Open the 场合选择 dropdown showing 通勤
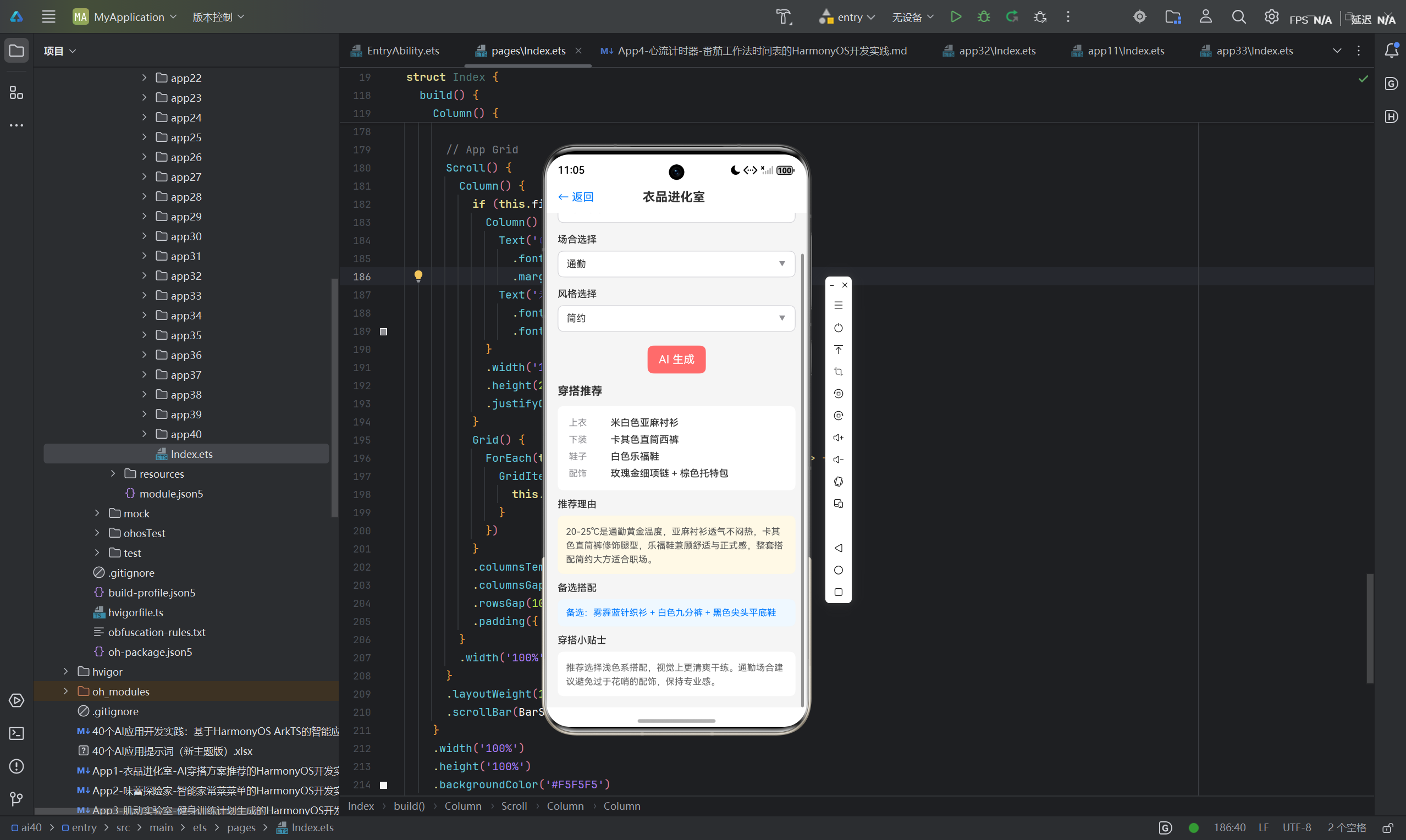The width and height of the screenshot is (1406, 840). (x=676, y=264)
